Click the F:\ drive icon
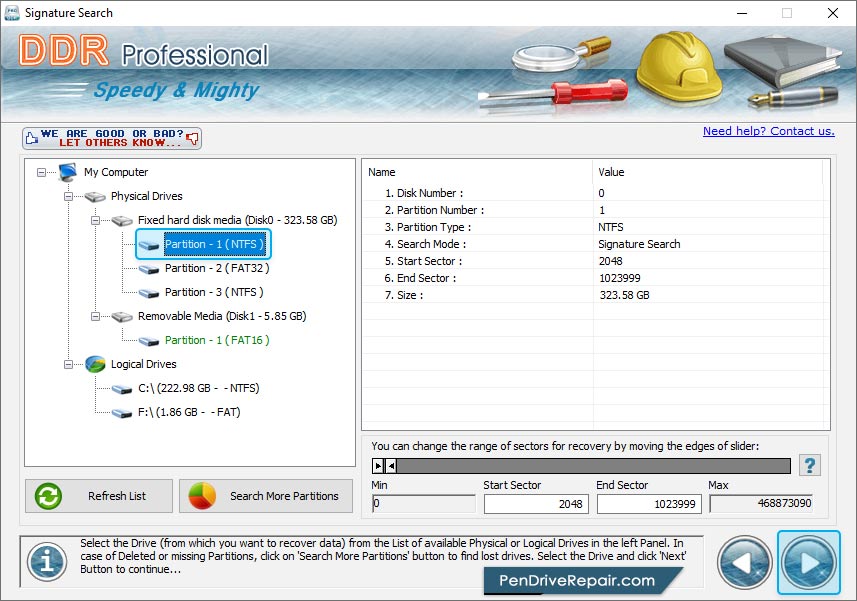Viewport: 857px width, 601px height. point(122,414)
